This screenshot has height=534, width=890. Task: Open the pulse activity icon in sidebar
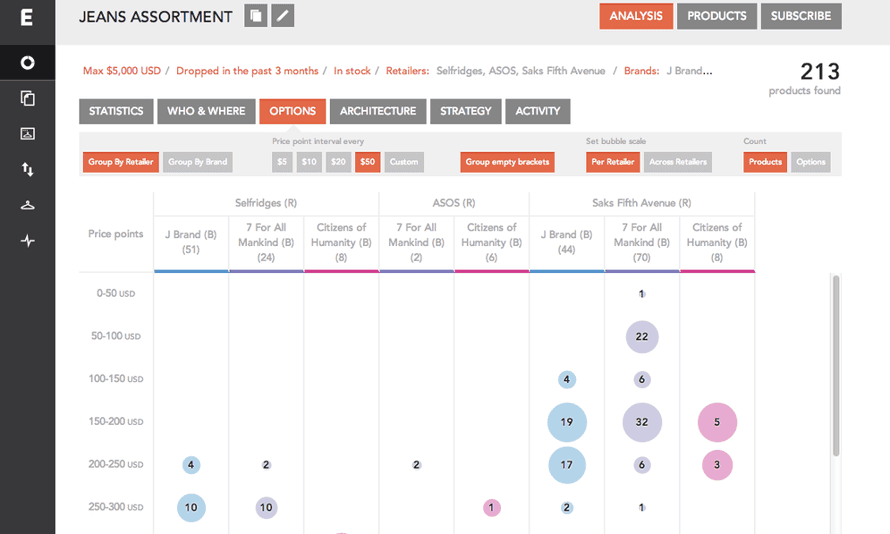[27, 241]
